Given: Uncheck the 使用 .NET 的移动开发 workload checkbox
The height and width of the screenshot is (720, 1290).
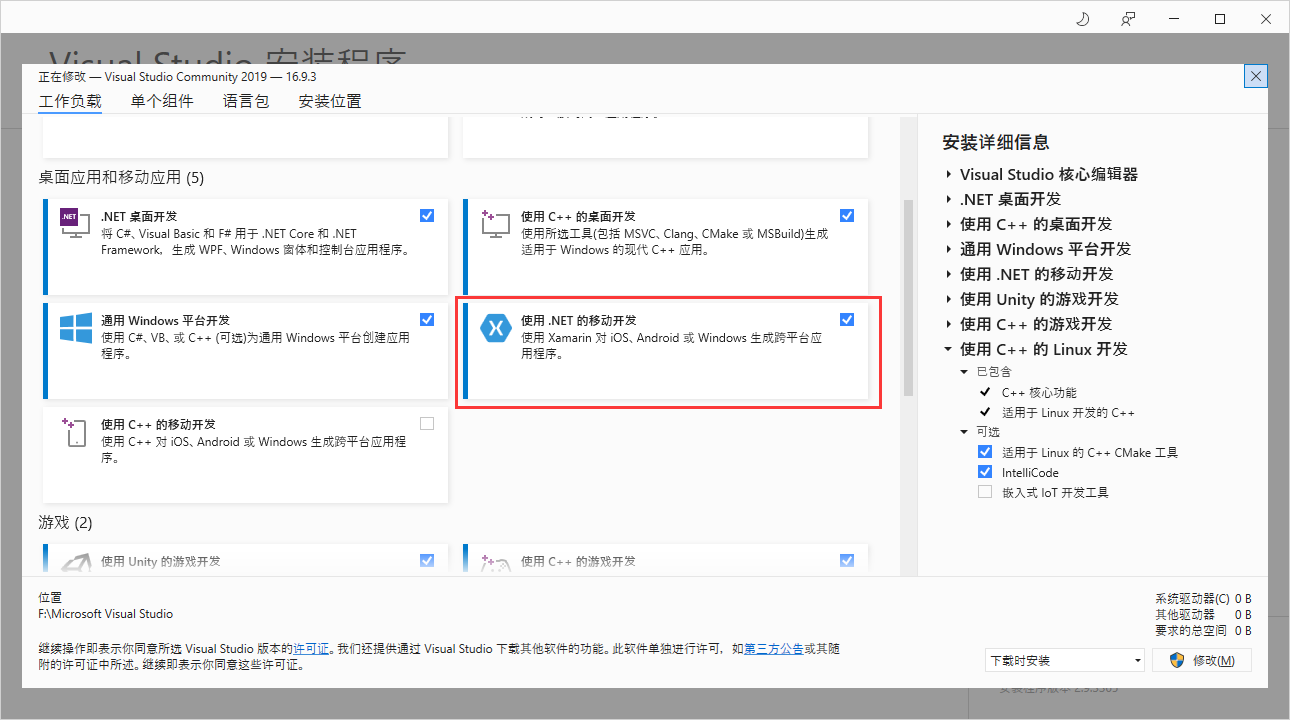Looking at the screenshot, I should tap(847, 319).
